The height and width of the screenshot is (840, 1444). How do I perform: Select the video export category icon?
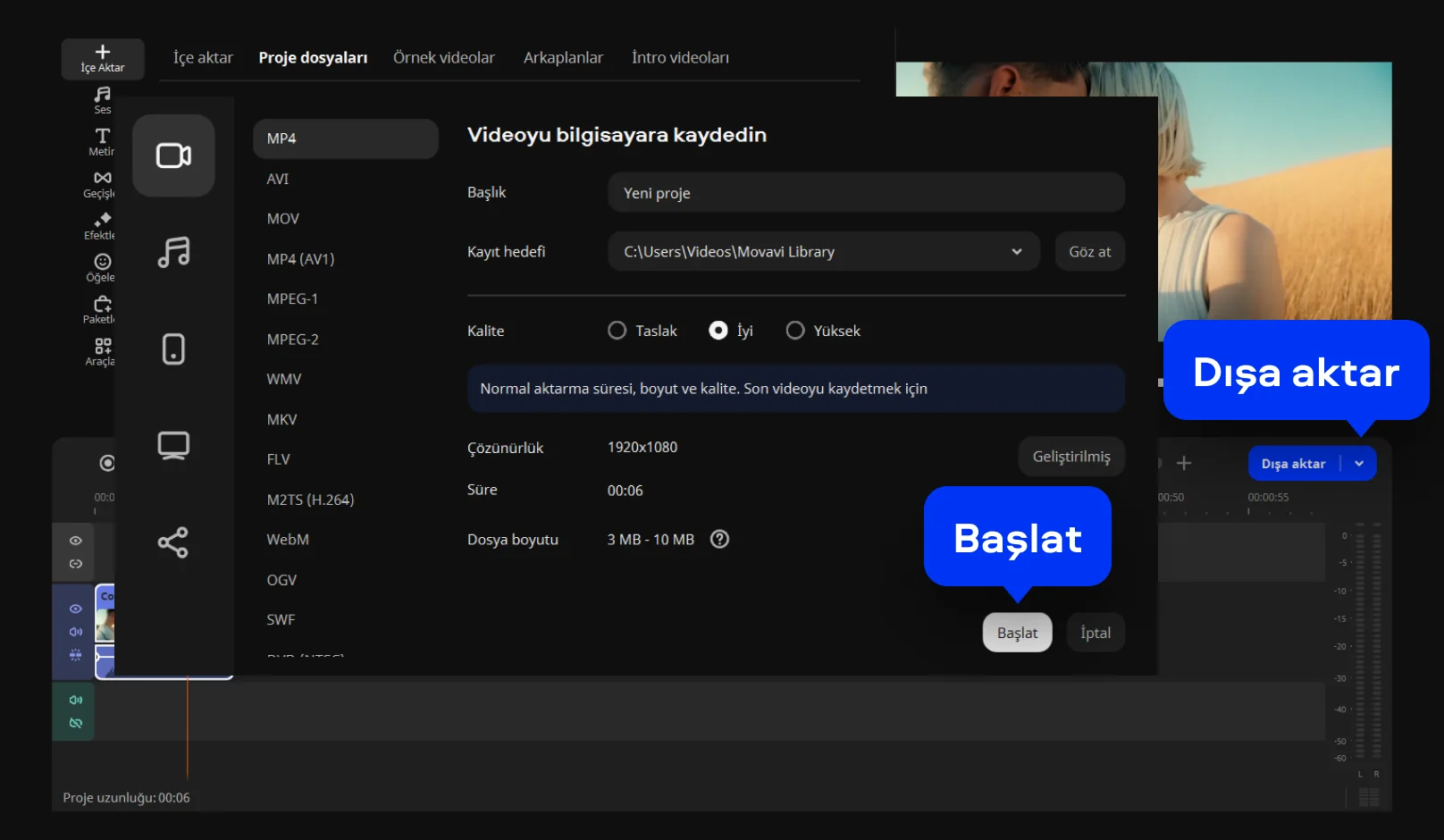173,155
